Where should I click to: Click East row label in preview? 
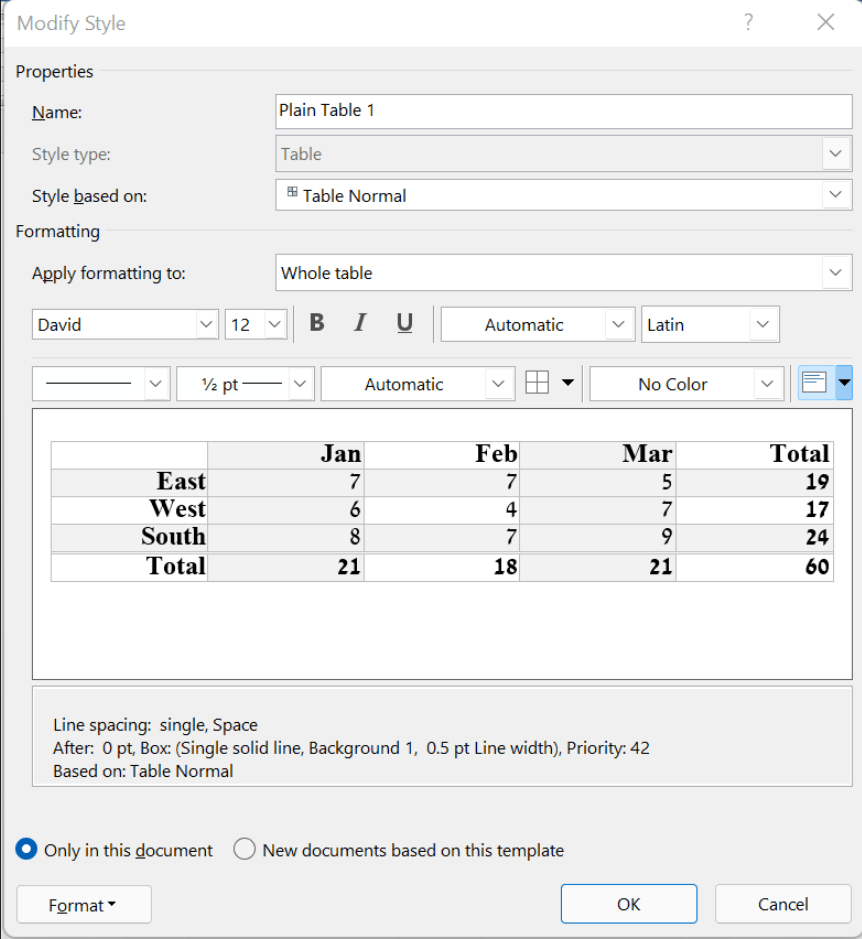click(x=181, y=481)
